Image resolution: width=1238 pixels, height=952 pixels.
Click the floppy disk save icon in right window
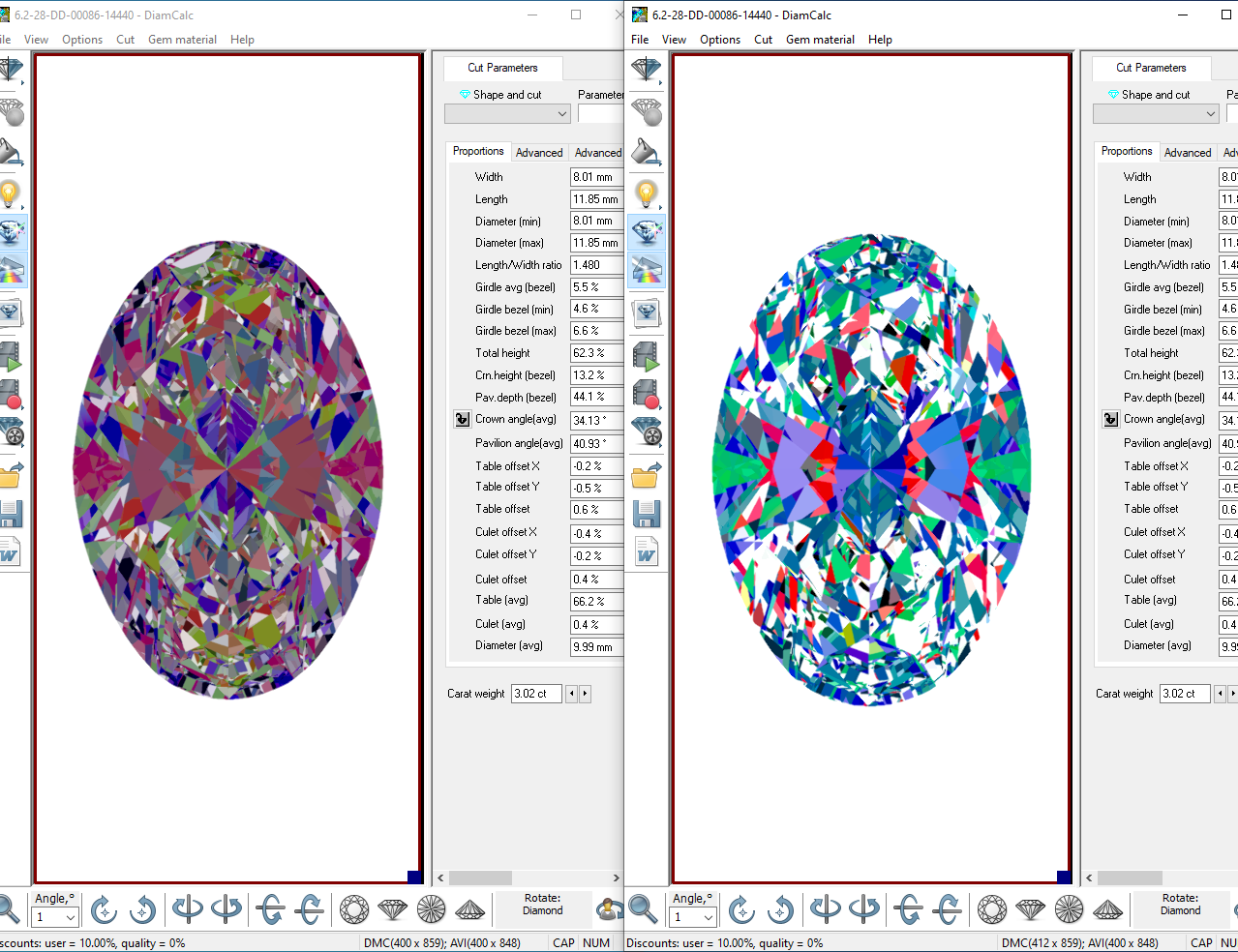(646, 513)
